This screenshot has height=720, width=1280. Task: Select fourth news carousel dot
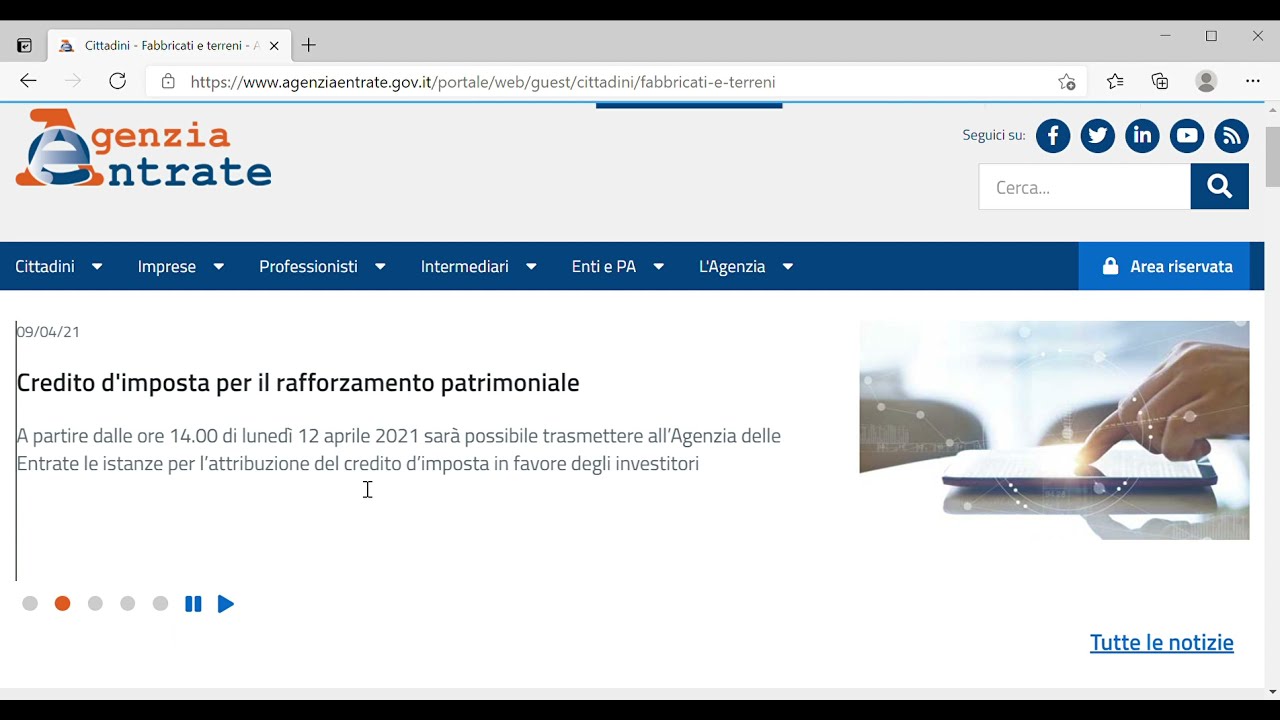click(128, 604)
